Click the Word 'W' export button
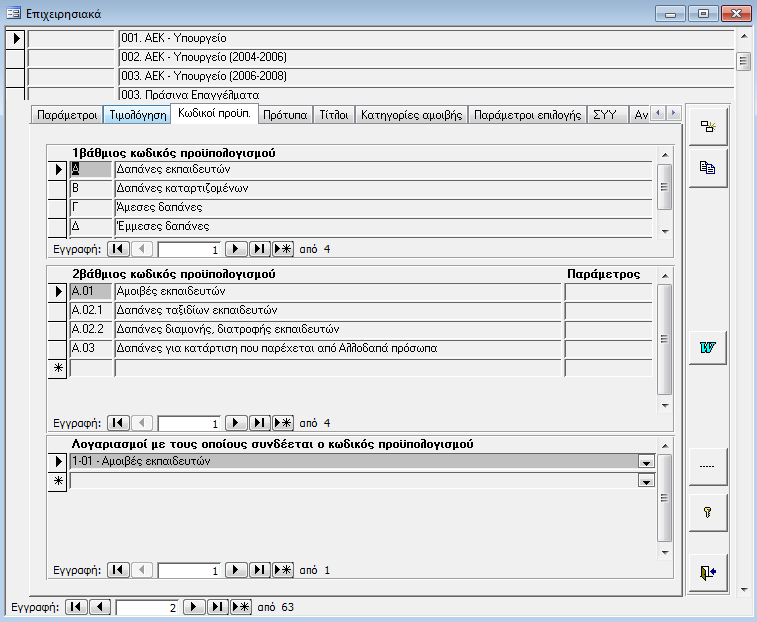This screenshot has height=622, width=757. click(708, 347)
